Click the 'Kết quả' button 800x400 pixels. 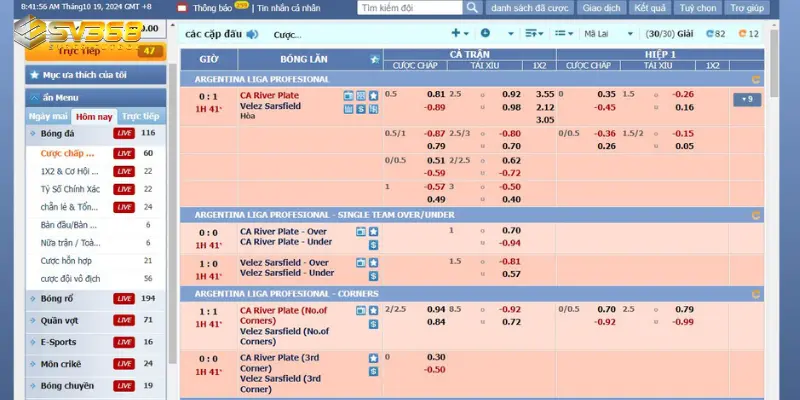click(x=649, y=8)
